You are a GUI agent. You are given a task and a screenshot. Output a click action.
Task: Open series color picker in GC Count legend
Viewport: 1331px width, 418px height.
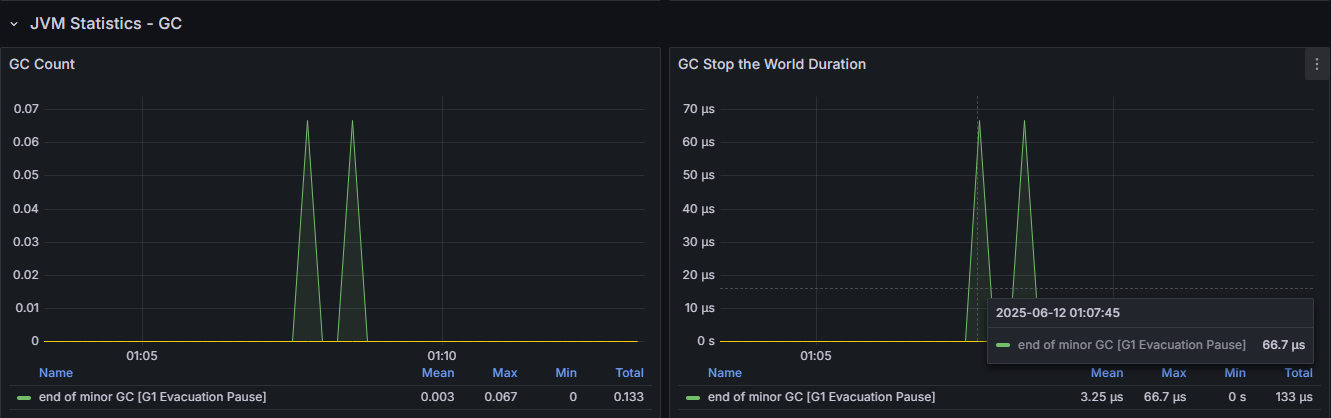pos(23,397)
